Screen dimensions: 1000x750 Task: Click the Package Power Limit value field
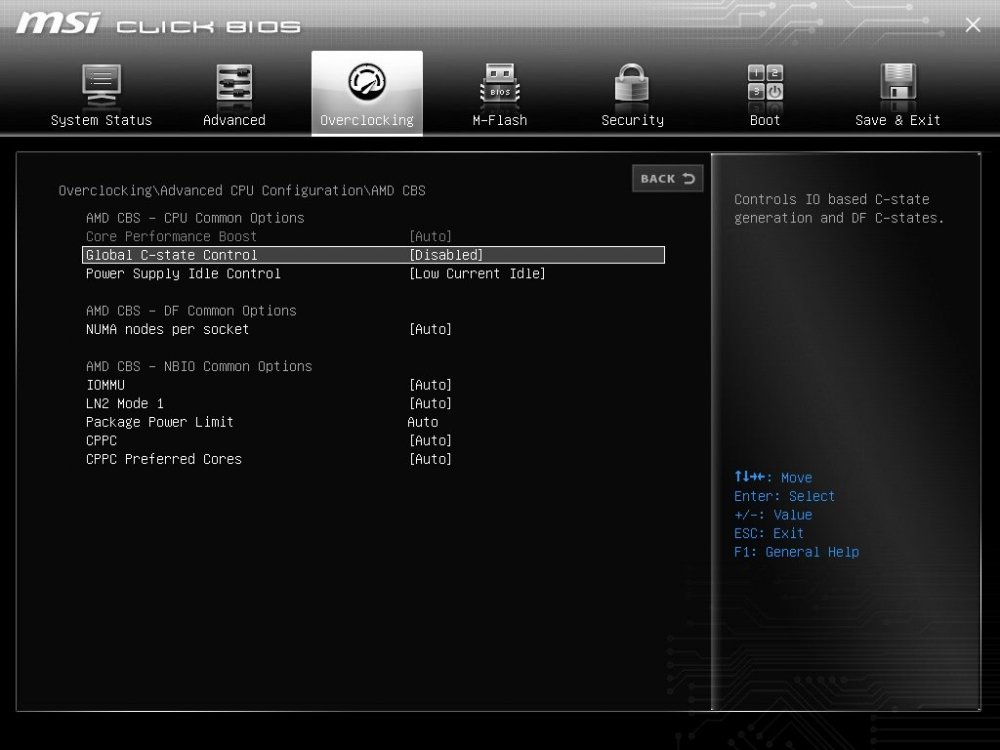[423, 422]
